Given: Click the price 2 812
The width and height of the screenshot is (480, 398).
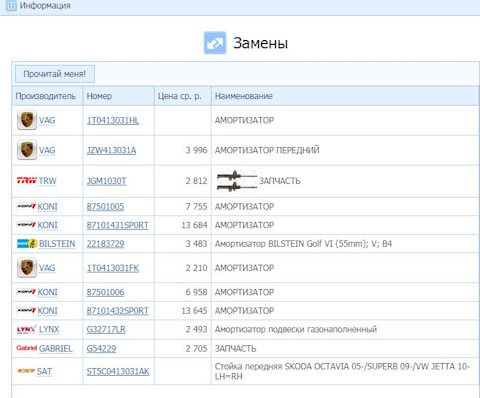Looking at the screenshot, I should [197, 181].
